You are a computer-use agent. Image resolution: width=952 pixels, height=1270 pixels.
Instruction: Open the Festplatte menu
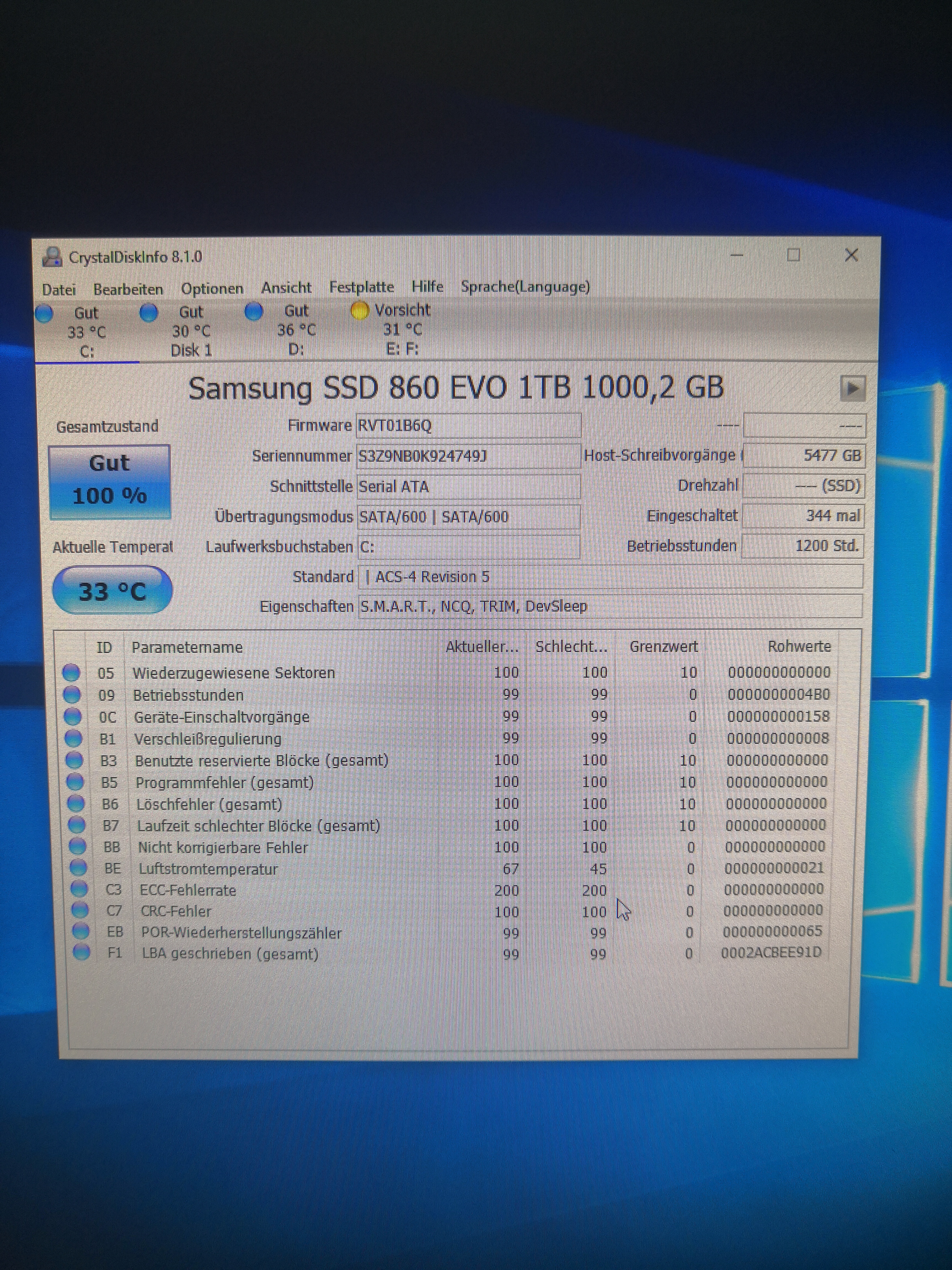361,287
